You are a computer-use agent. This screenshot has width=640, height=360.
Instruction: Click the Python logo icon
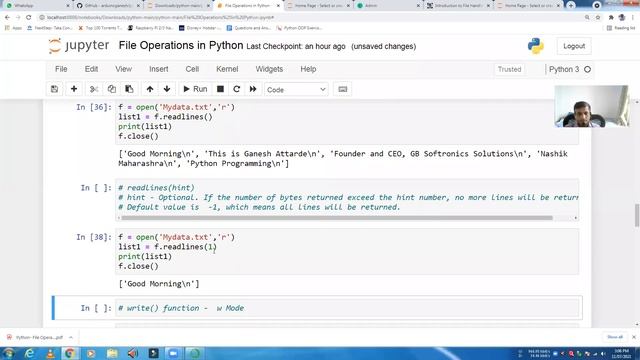[x=536, y=46]
